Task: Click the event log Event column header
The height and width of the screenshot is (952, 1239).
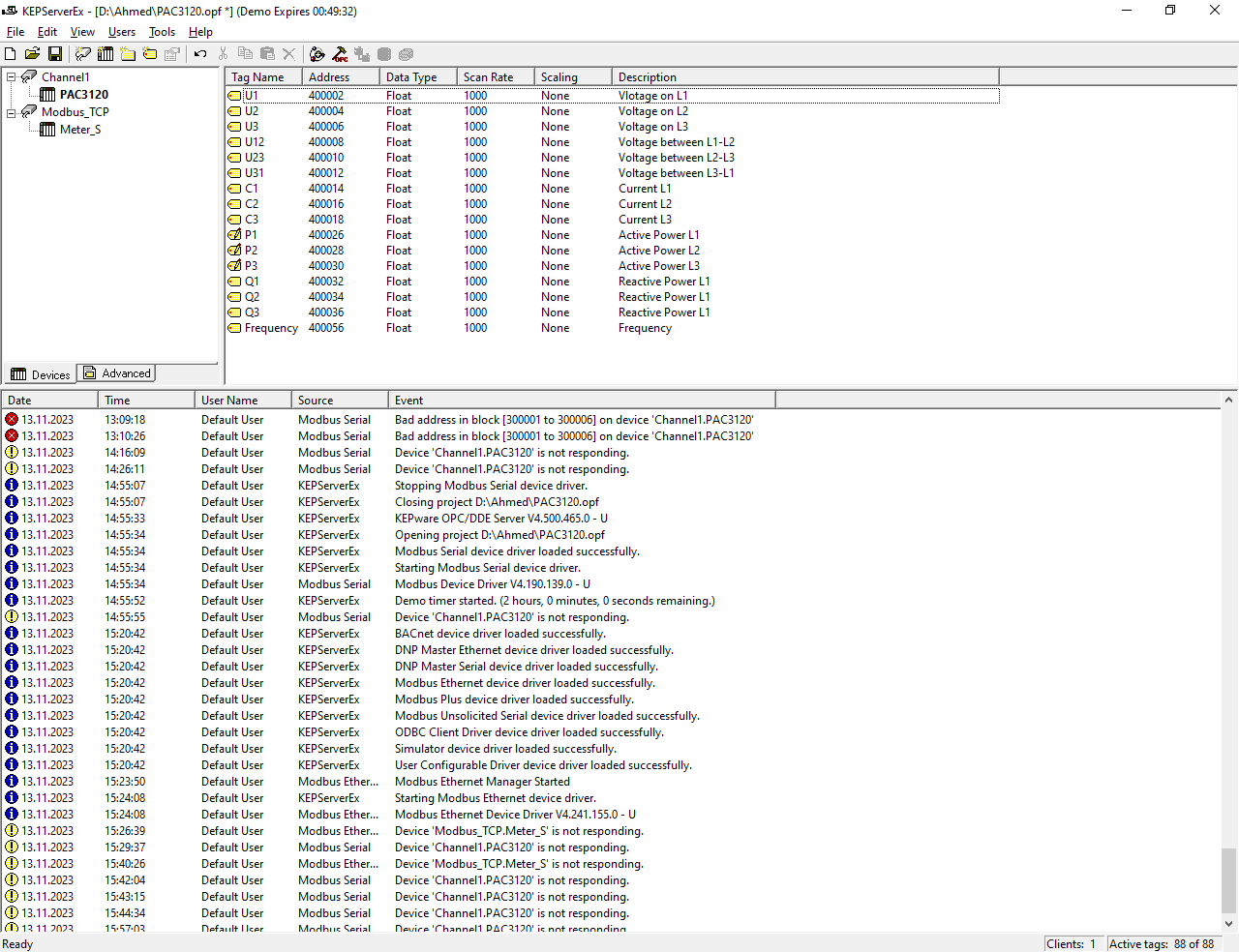Action: pos(582,401)
